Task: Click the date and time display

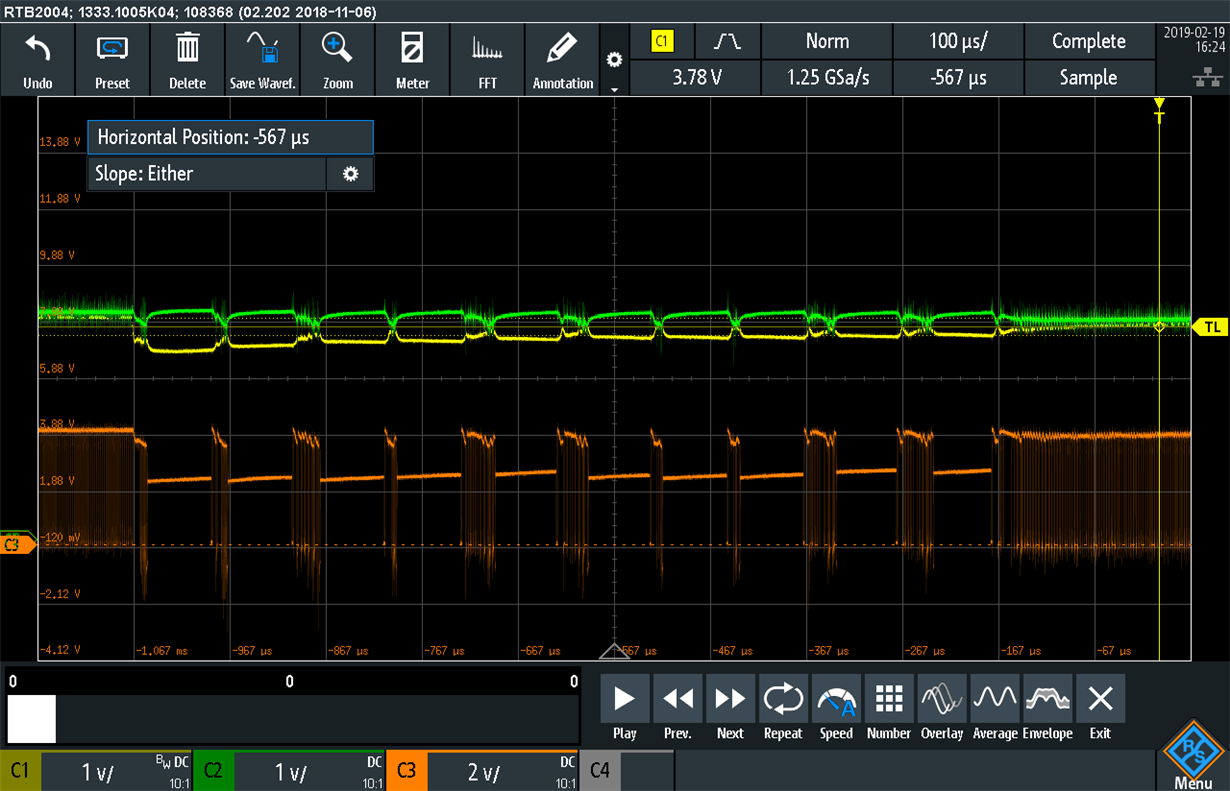Action: 1193,39
